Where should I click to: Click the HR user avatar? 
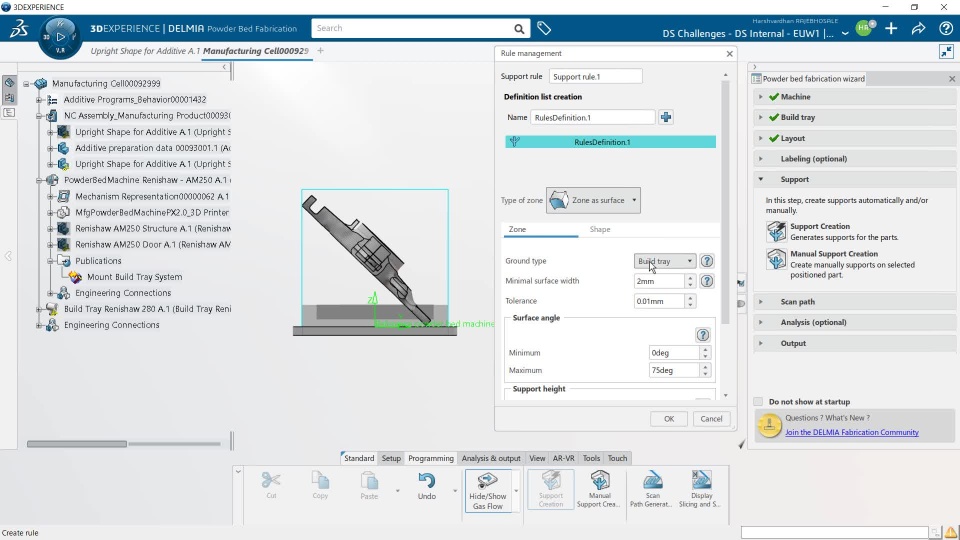(864, 28)
